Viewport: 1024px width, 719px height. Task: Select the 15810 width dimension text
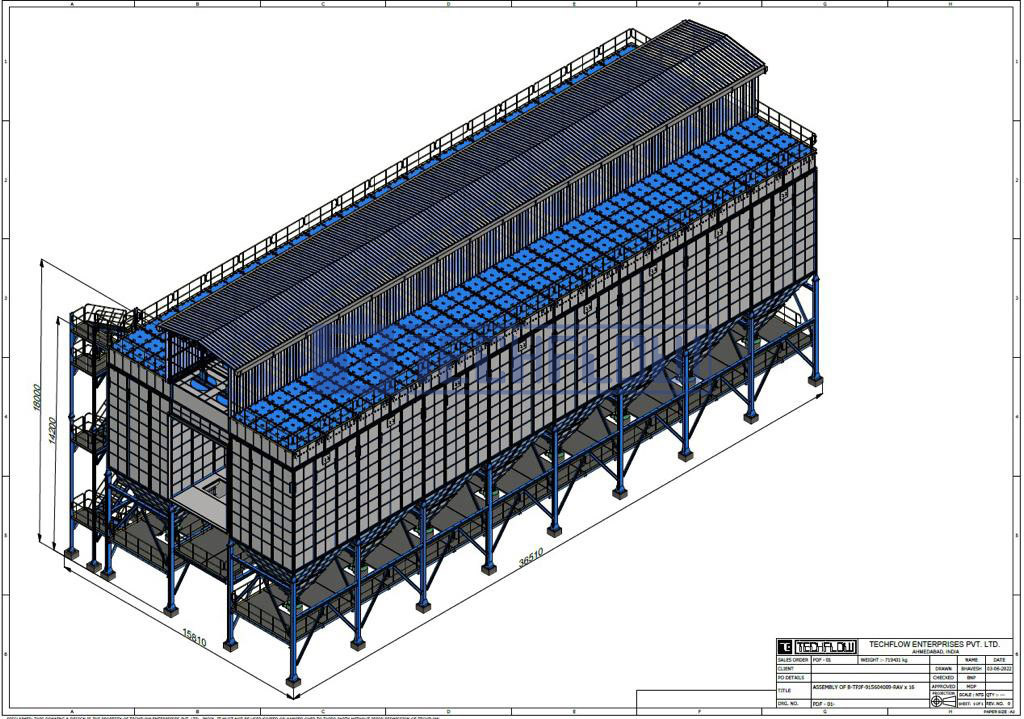(194, 637)
